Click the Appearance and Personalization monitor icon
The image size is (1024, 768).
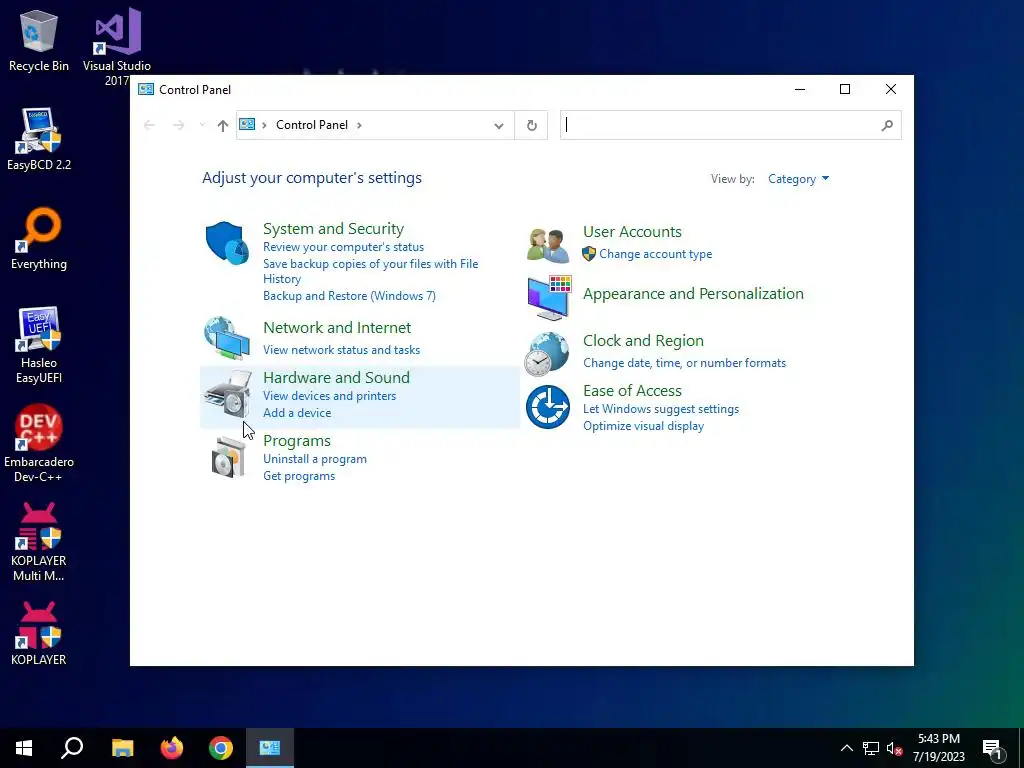pyautogui.click(x=549, y=298)
